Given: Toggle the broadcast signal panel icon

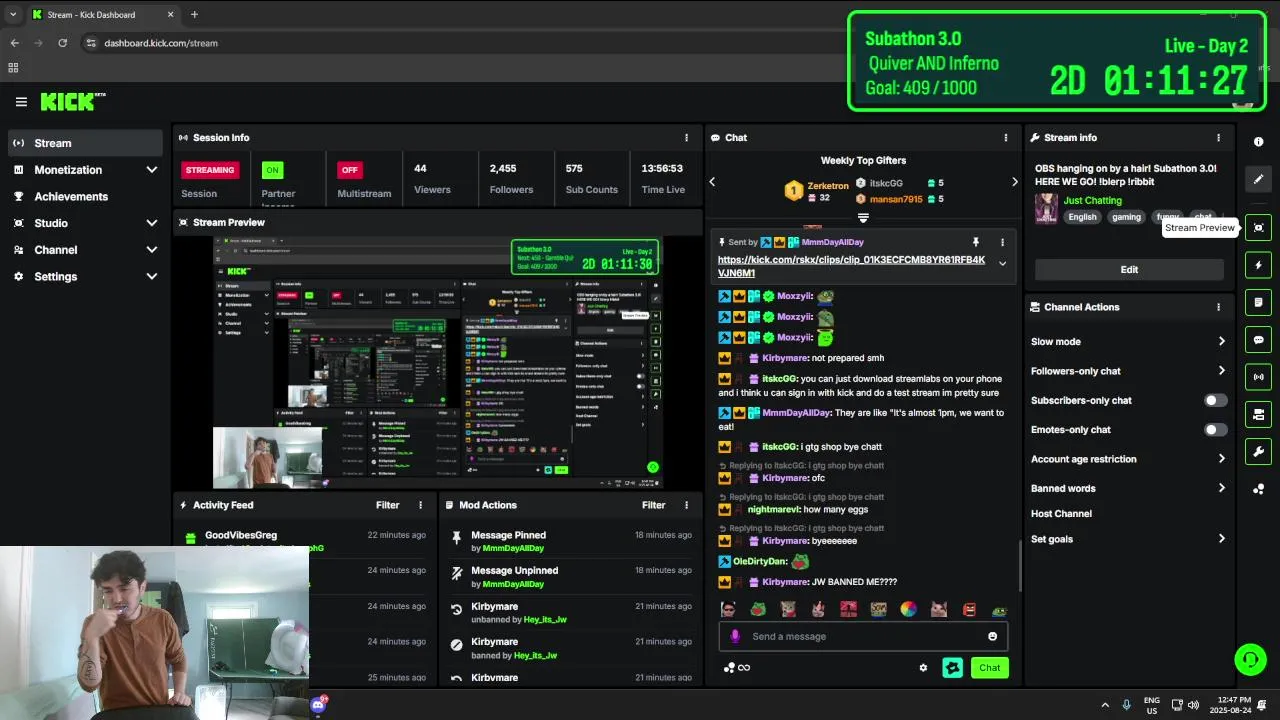Looking at the screenshot, I should [x=1259, y=377].
